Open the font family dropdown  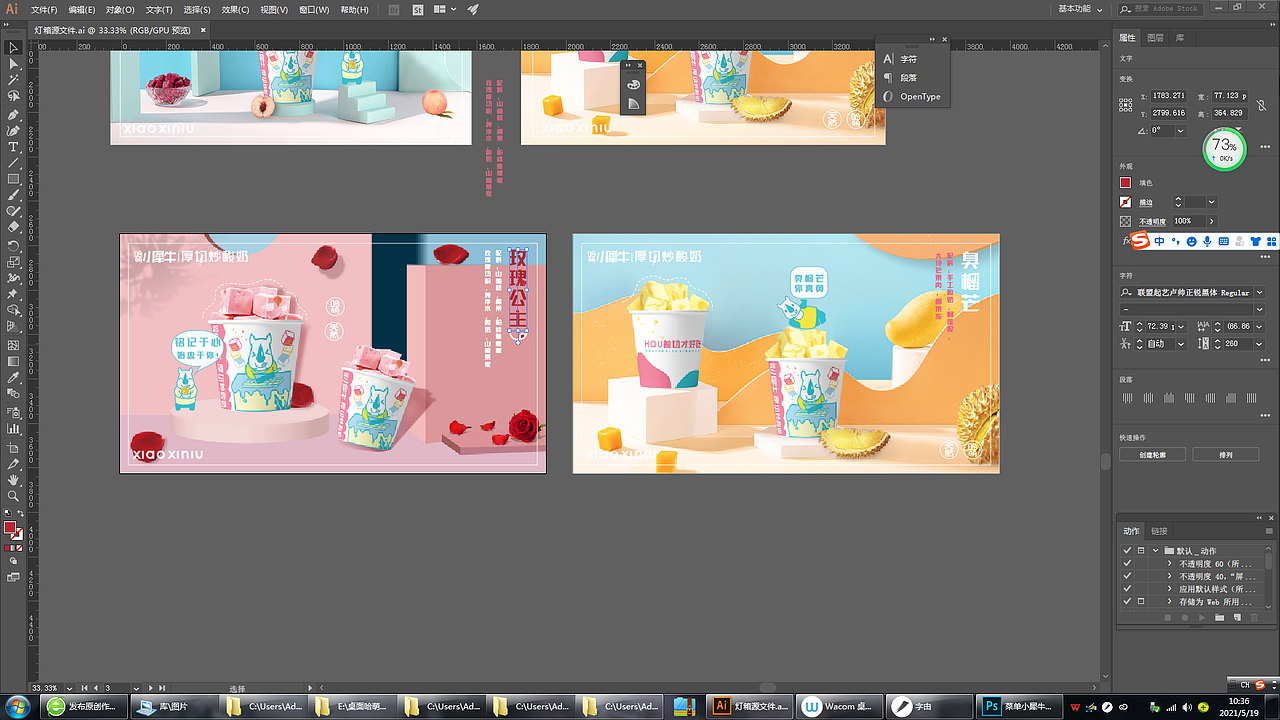point(1260,292)
